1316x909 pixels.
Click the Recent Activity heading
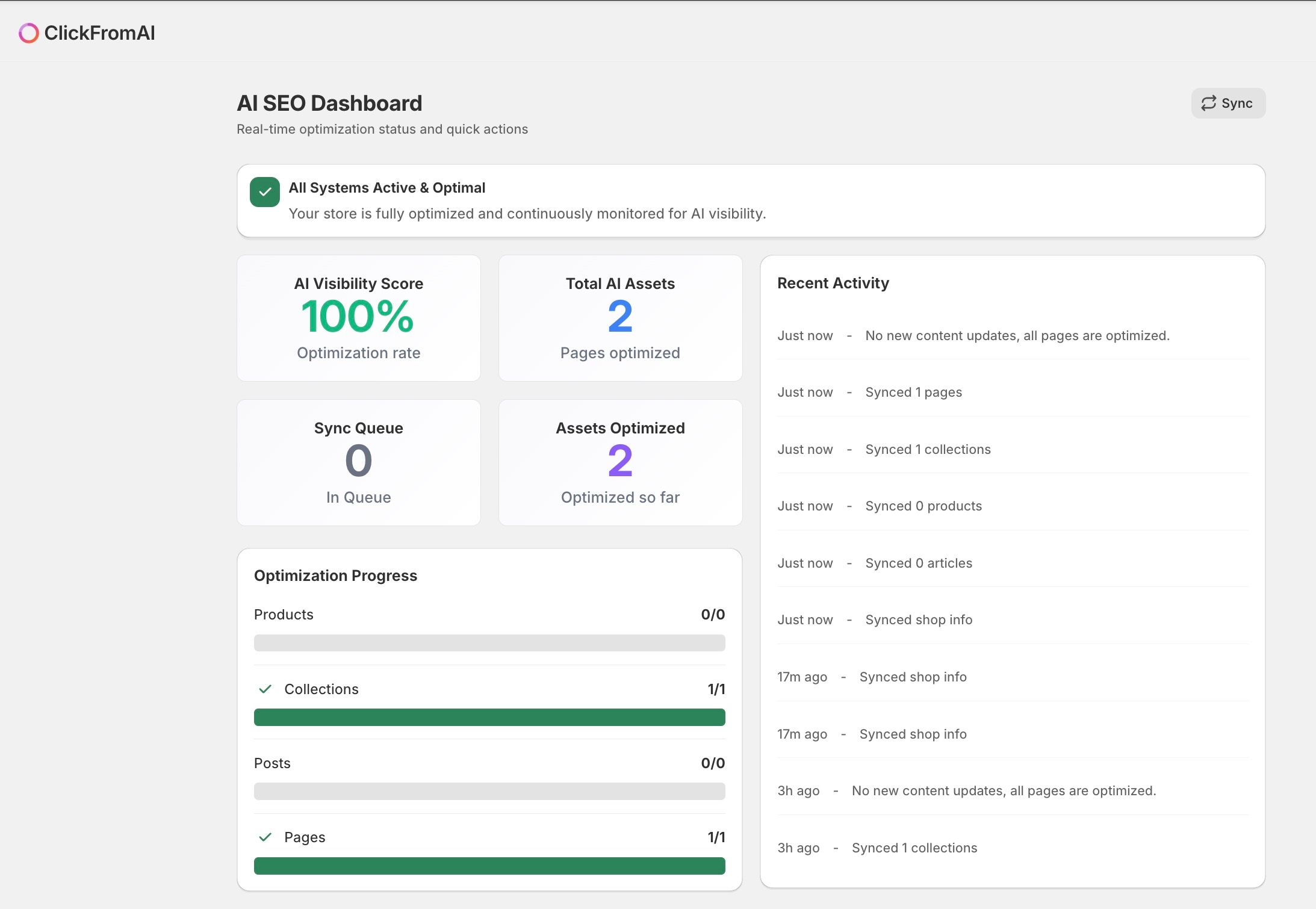click(x=833, y=283)
